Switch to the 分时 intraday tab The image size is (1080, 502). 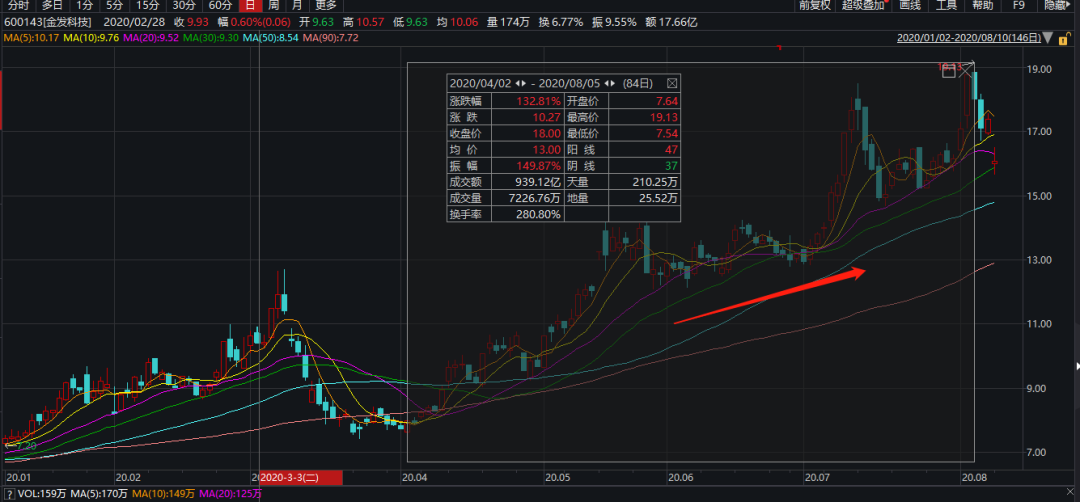(x=18, y=5)
